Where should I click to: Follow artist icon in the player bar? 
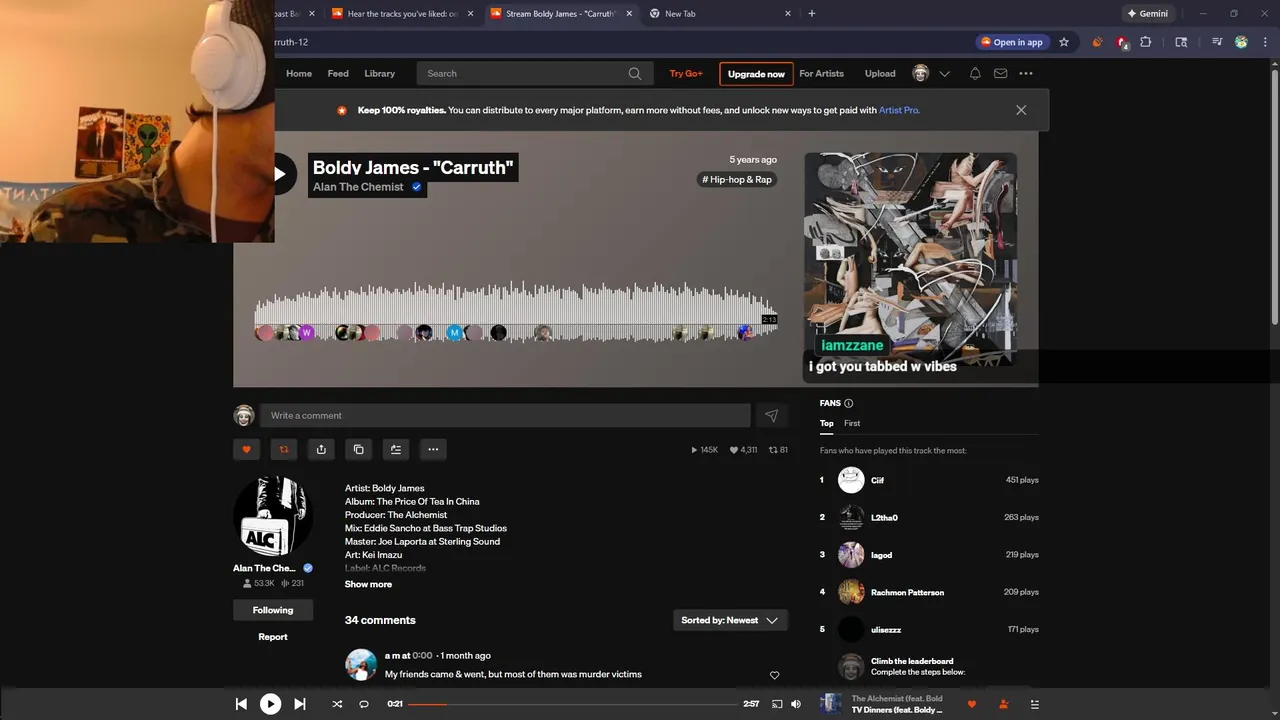coord(1003,704)
